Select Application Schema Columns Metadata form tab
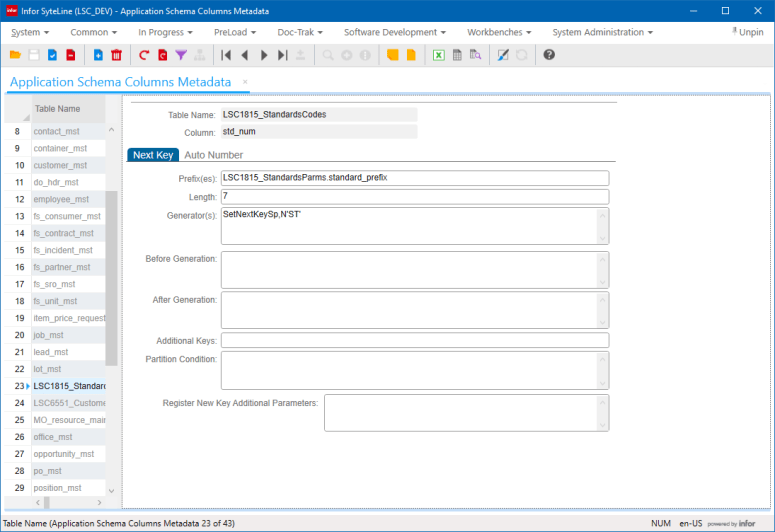 tap(121, 82)
